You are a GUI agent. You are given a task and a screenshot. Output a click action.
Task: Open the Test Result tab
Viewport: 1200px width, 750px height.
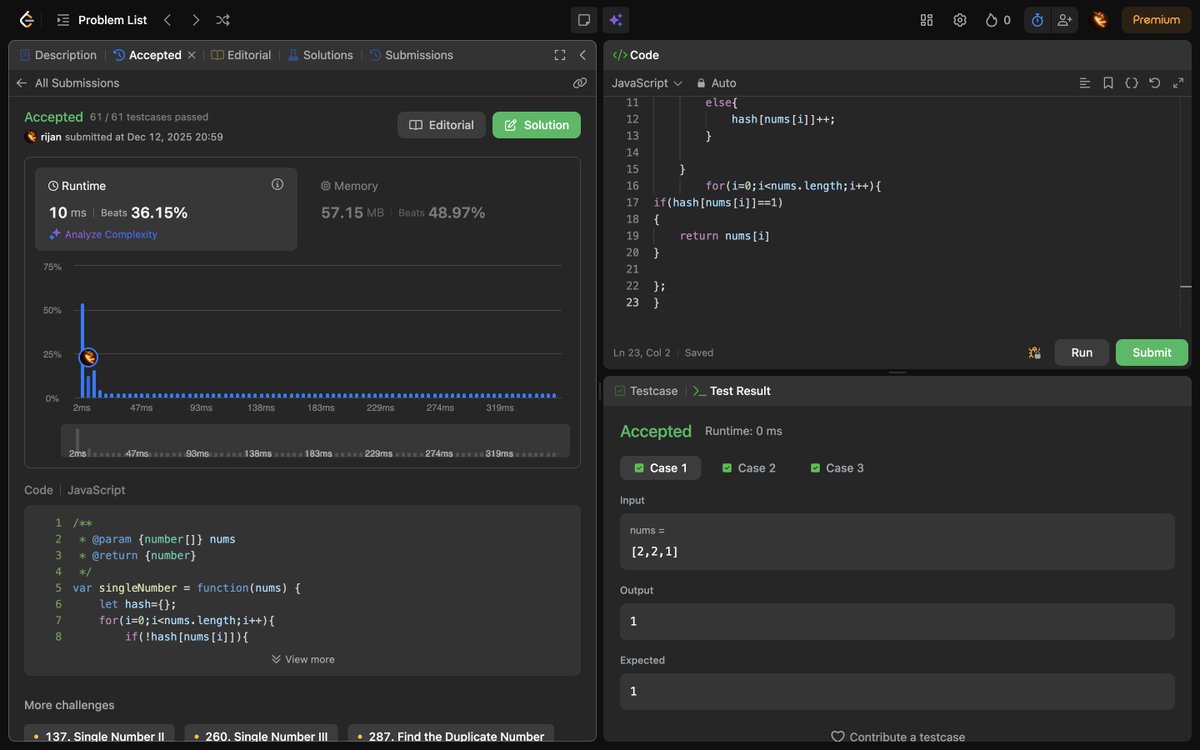point(740,390)
